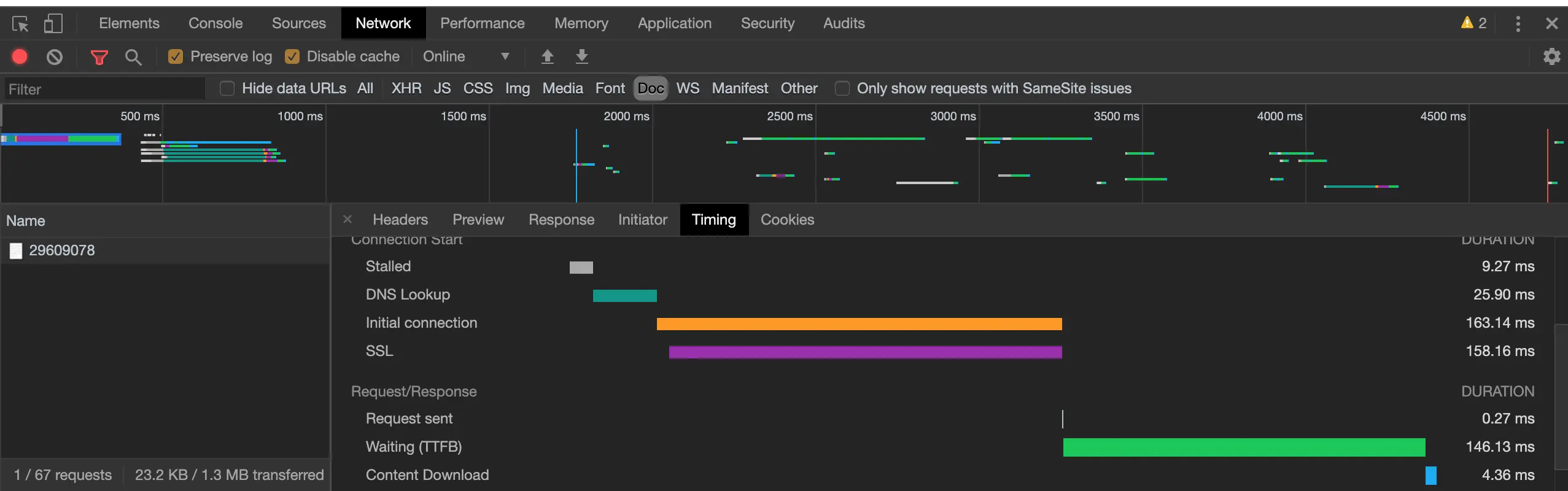Open Network settings gear

1551,56
